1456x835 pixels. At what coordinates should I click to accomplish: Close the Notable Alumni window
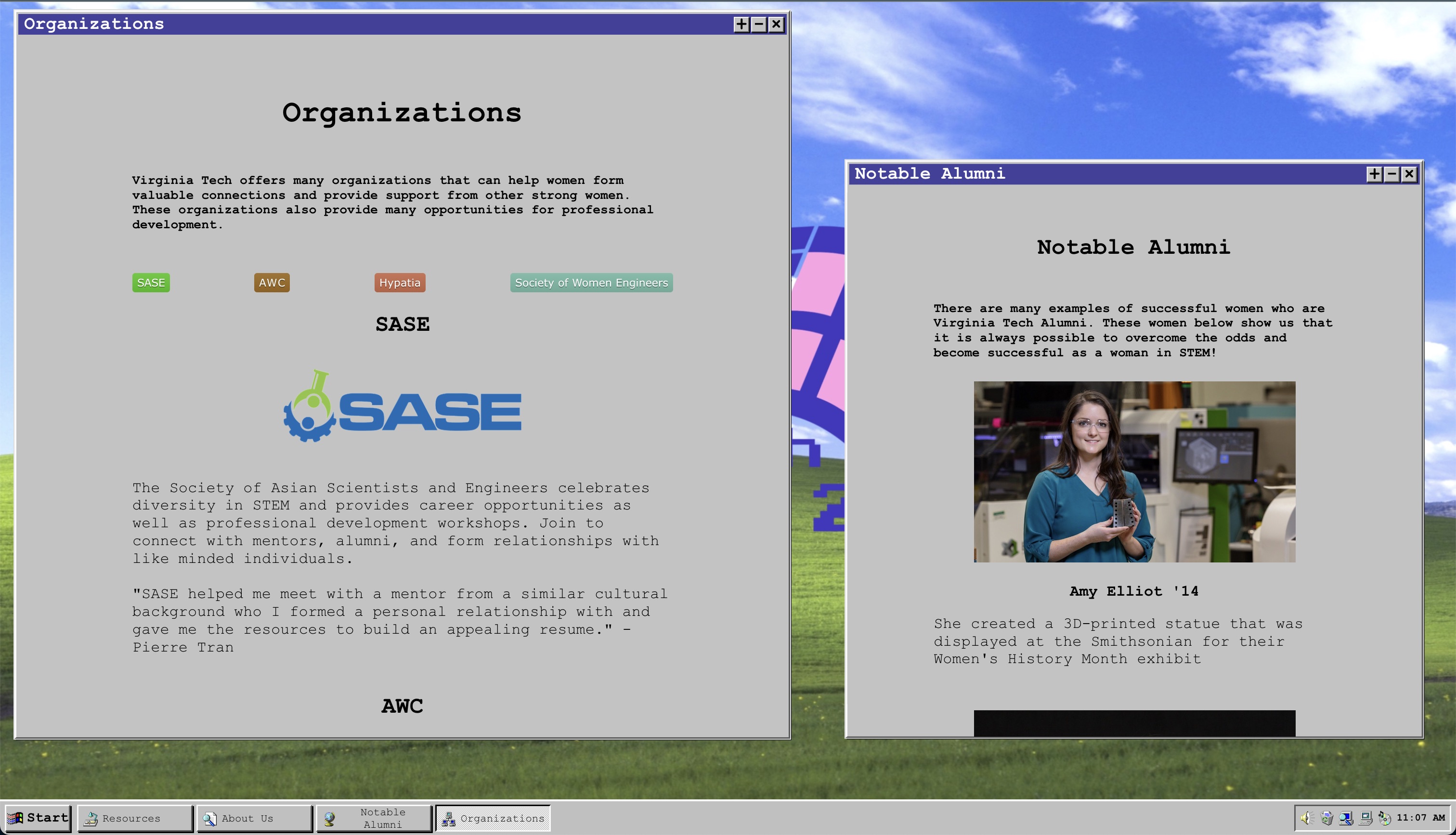tap(1409, 174)
